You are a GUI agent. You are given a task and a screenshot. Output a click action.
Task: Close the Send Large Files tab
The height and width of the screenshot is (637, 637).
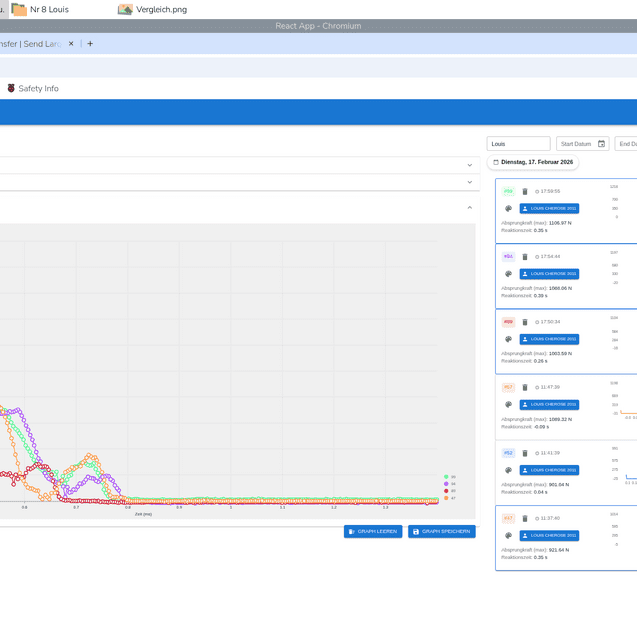[x=71, y=44]
